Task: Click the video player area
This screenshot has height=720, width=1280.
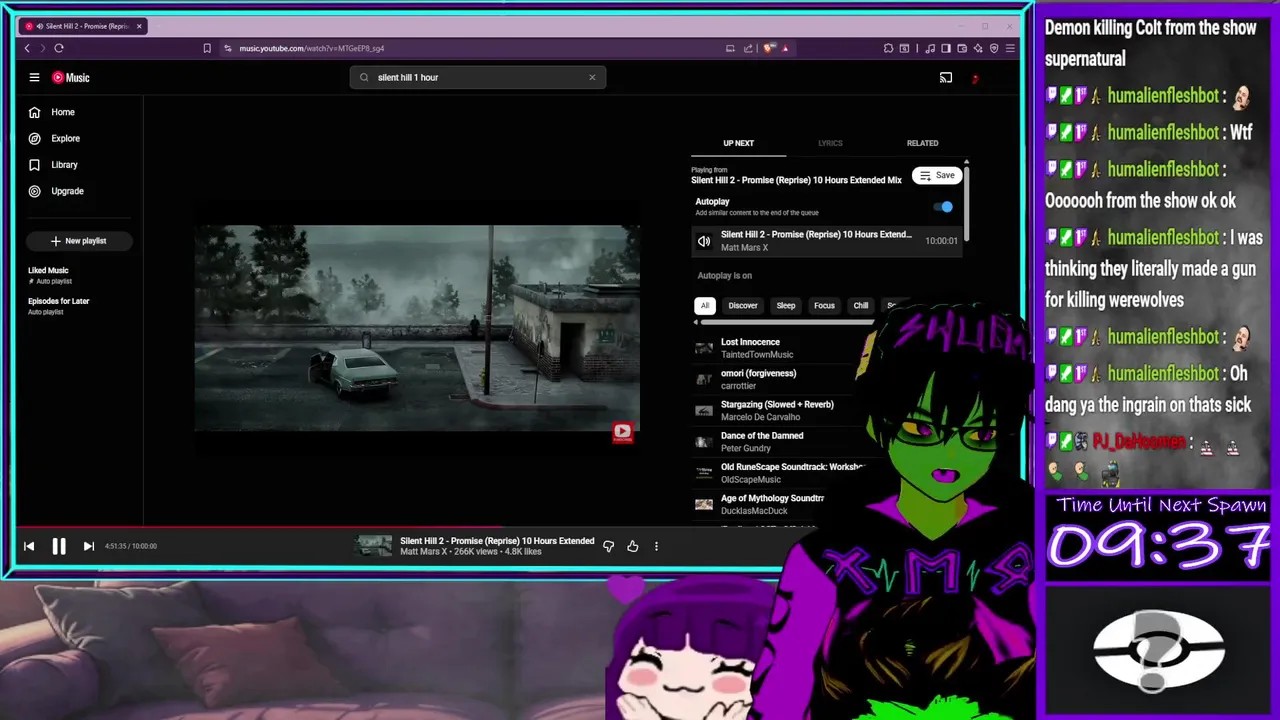Action: 417,328
